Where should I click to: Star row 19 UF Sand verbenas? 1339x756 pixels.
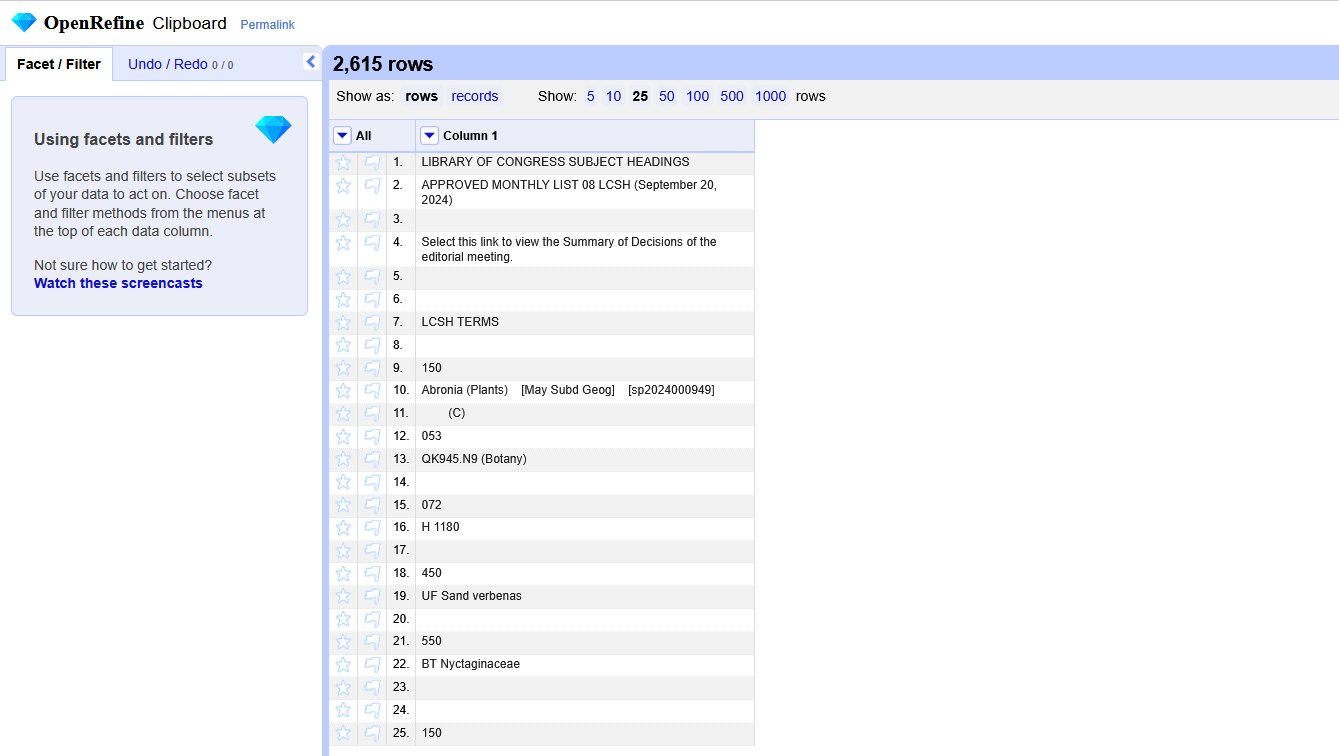point(343,596)
